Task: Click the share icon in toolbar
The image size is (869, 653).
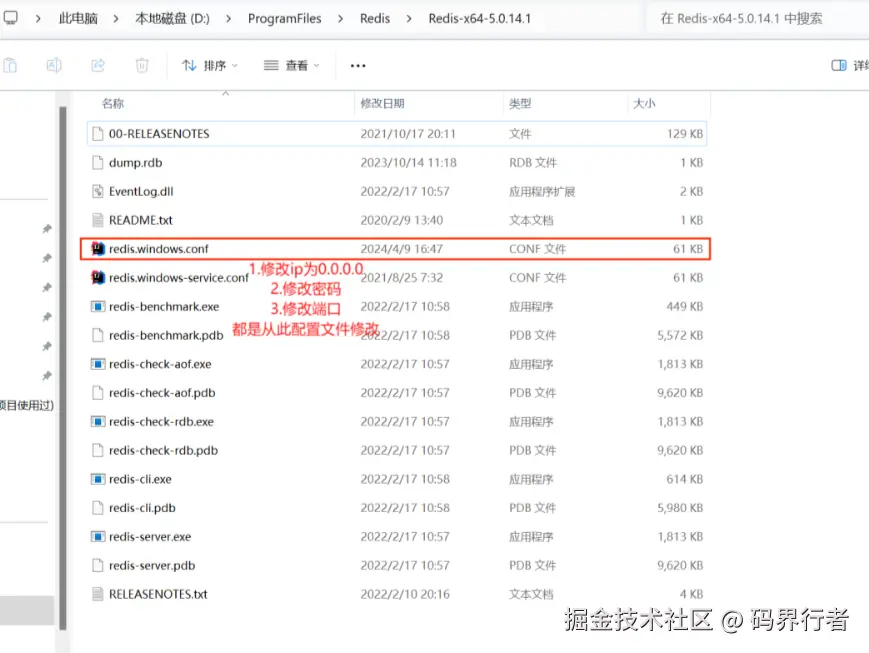Action: pos(98,65)
